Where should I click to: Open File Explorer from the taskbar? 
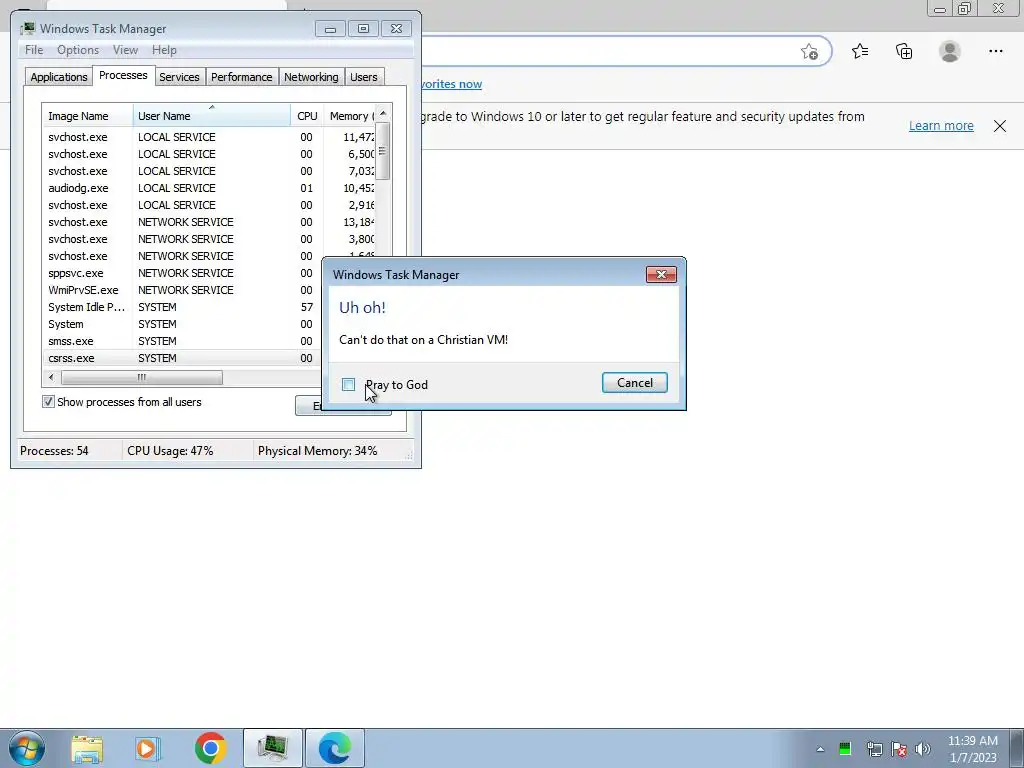[87, 748]
